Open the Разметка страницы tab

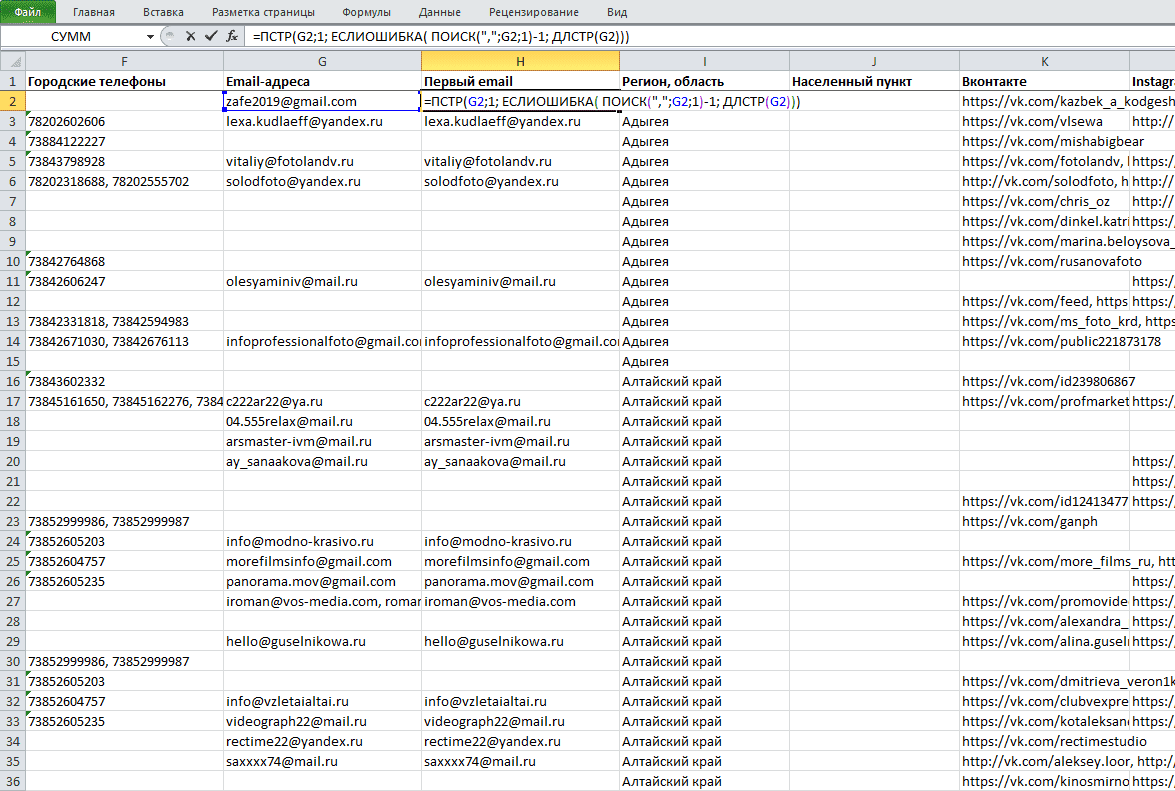click(x=263, y=12)
